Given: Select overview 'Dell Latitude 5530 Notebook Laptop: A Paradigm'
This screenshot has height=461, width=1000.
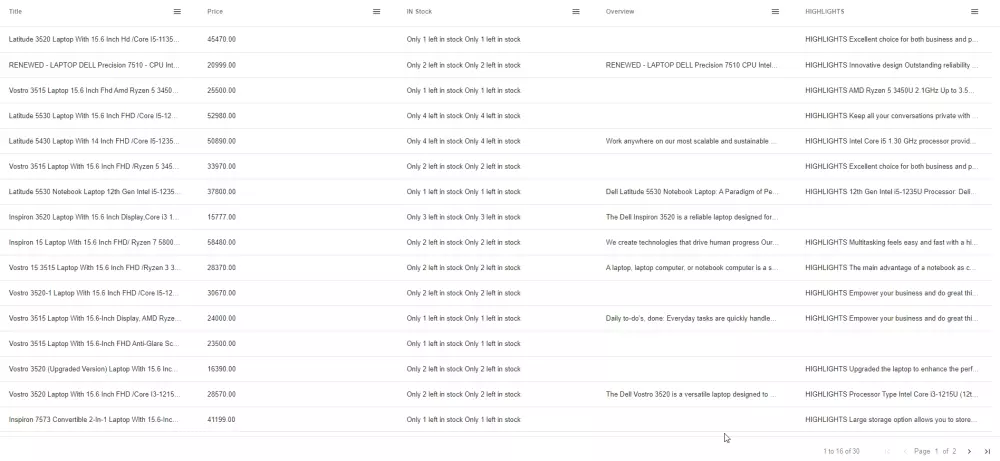Looking at the screenshot, I should (x=692, y=192).
